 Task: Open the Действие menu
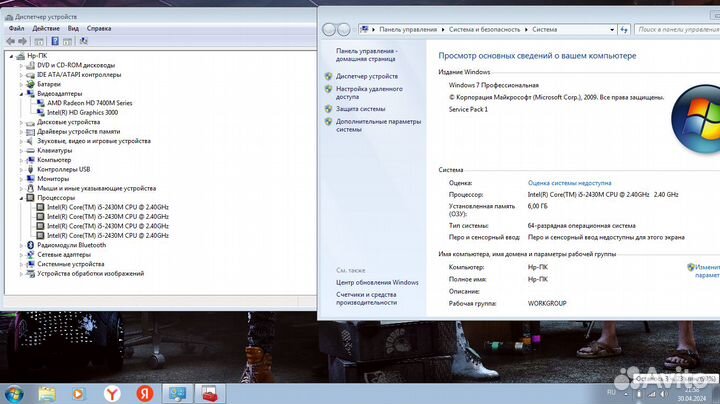[x=46, y=28]
